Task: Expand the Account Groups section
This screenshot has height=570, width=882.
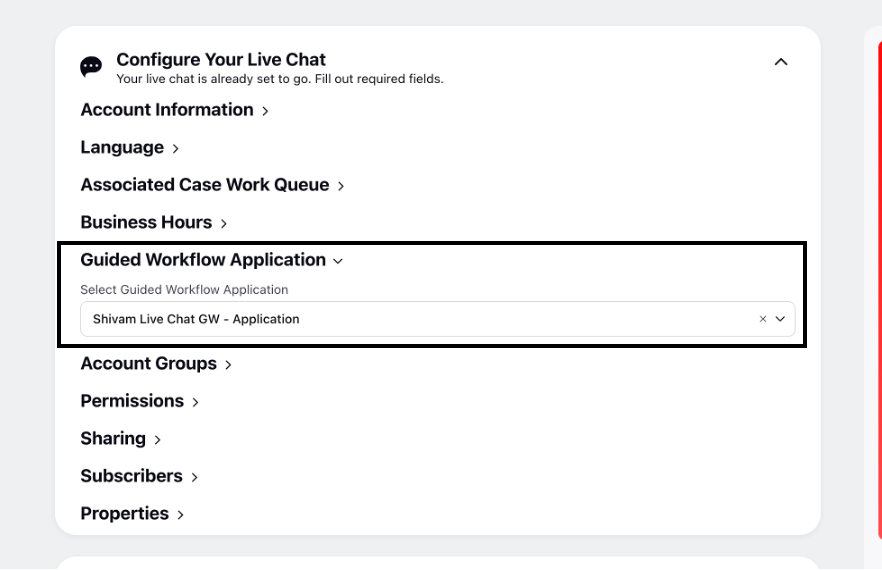Action: pos(156,363)
